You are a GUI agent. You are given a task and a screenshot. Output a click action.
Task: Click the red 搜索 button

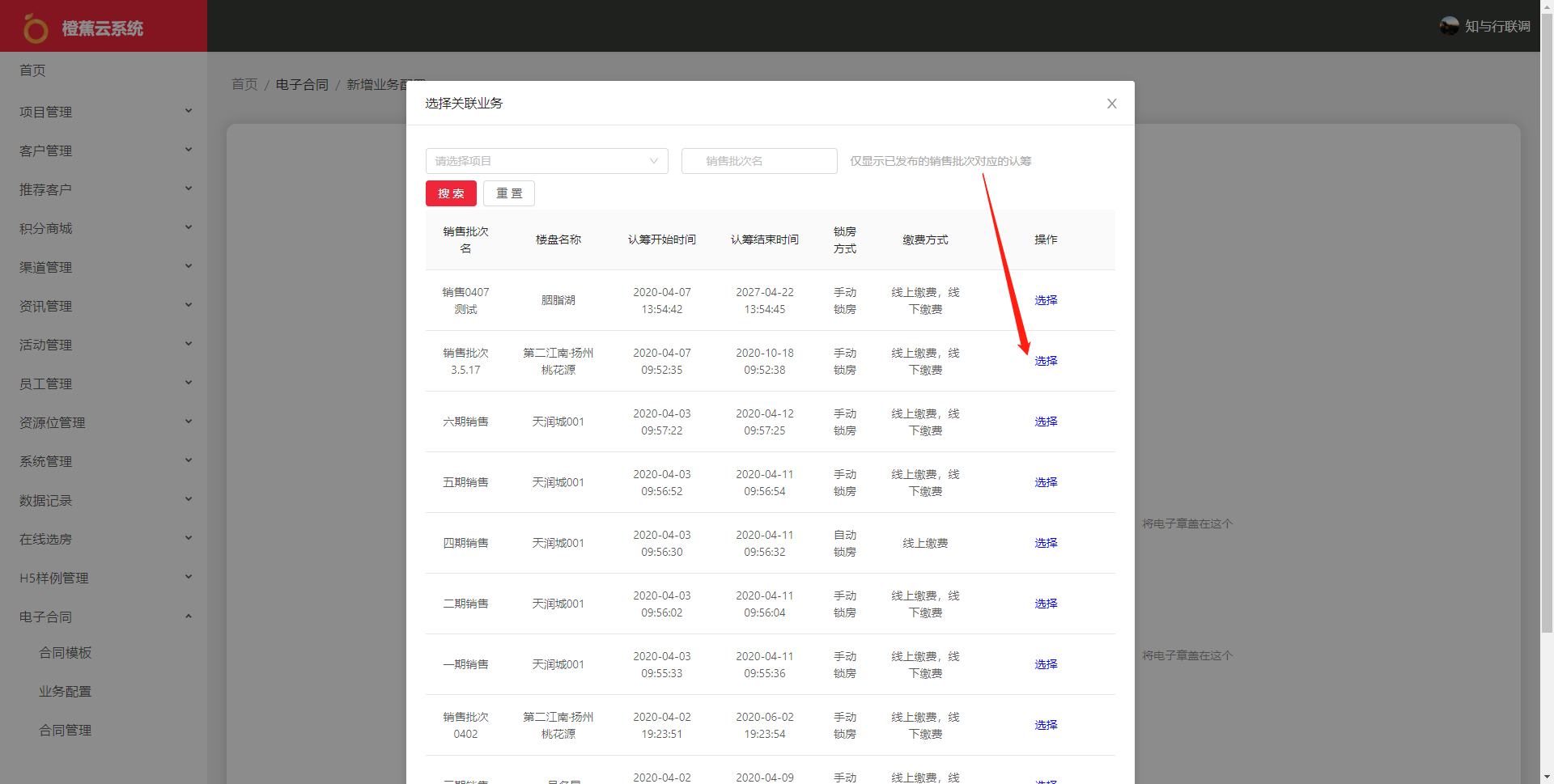(451, 193)
